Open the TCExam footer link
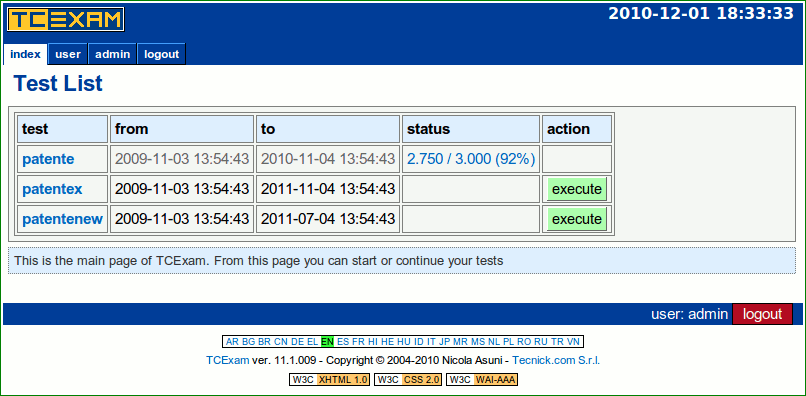 pos(228,361)
